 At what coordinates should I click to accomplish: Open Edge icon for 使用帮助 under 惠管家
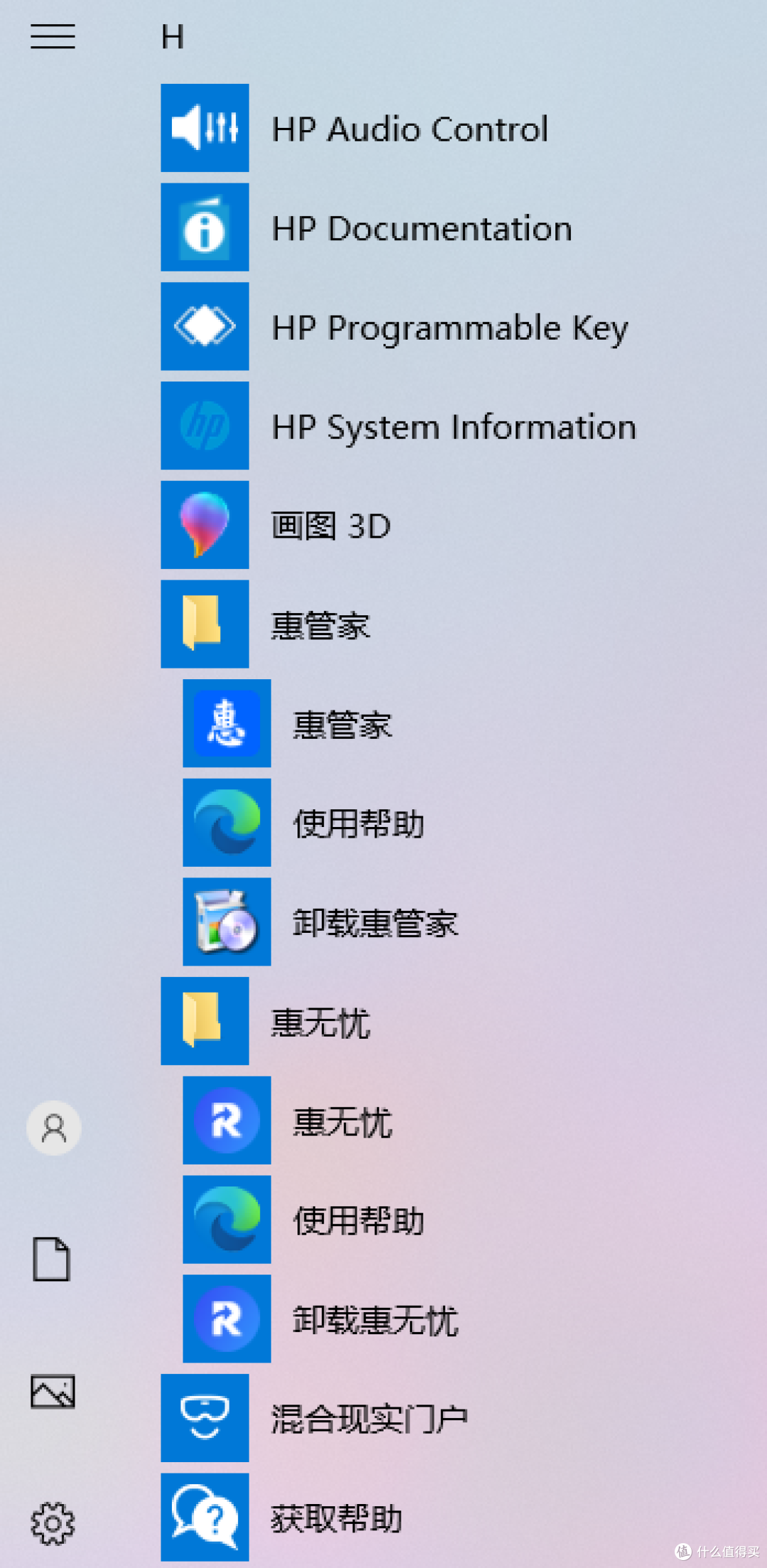tap(227, 823)
